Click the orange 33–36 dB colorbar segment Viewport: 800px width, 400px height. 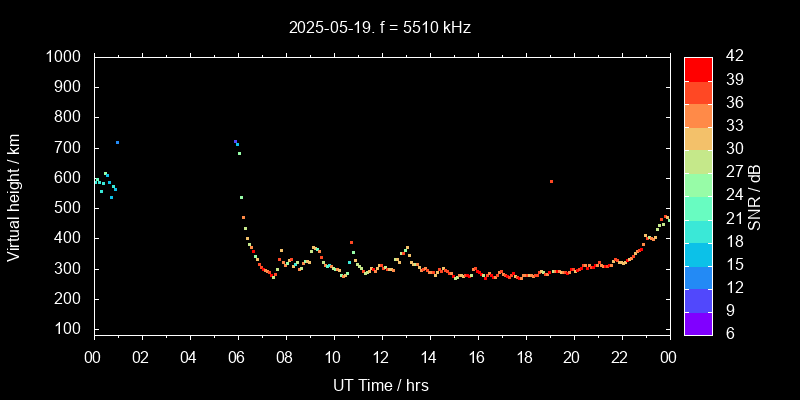[698, 114]
